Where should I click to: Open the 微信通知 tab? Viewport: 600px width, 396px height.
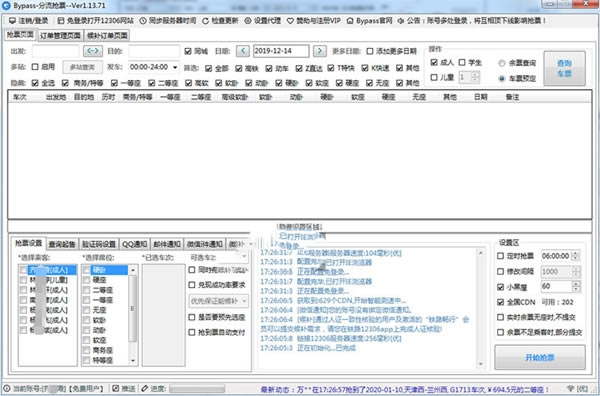pyautogui.click(x=205, y=244)
